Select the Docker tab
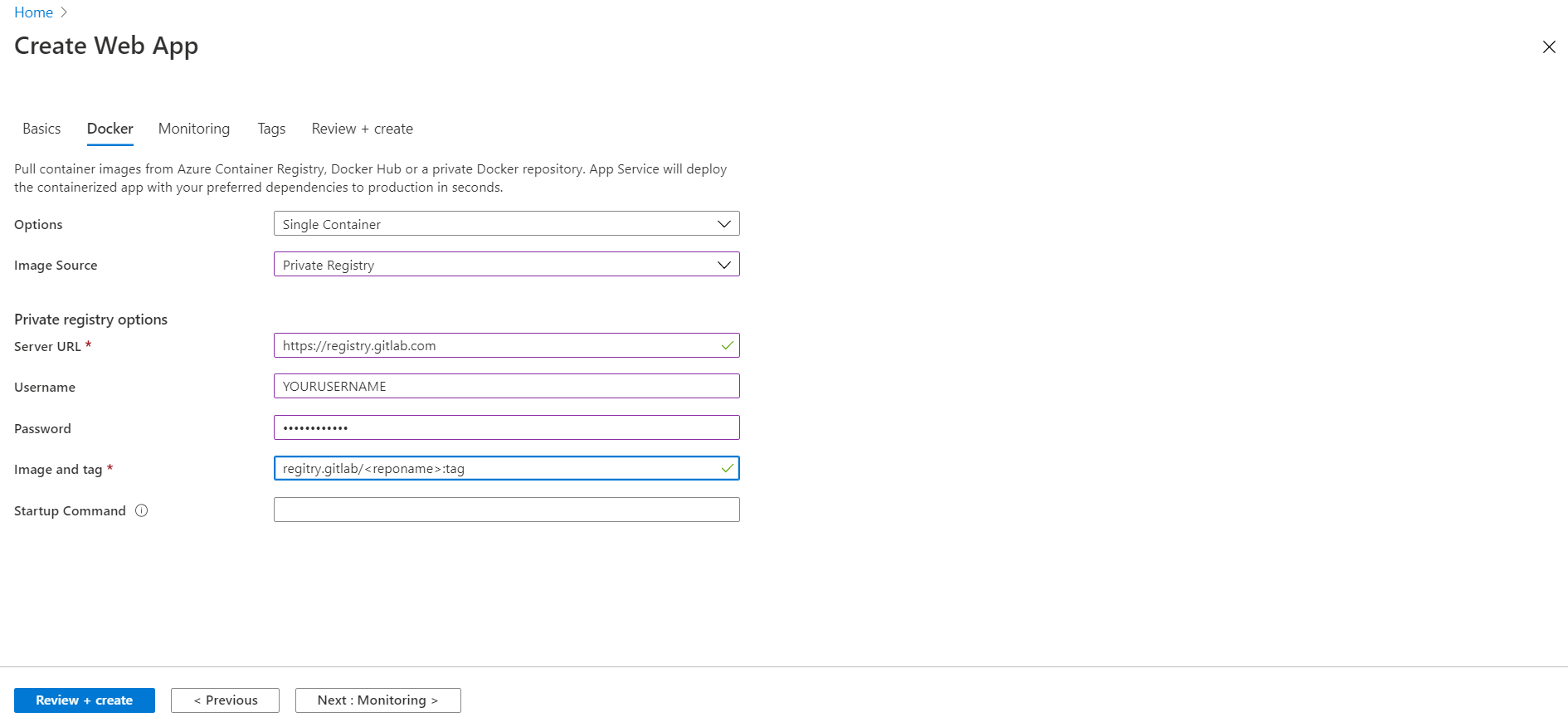This screenshot has width=1568, height=727. click(110, 129)
